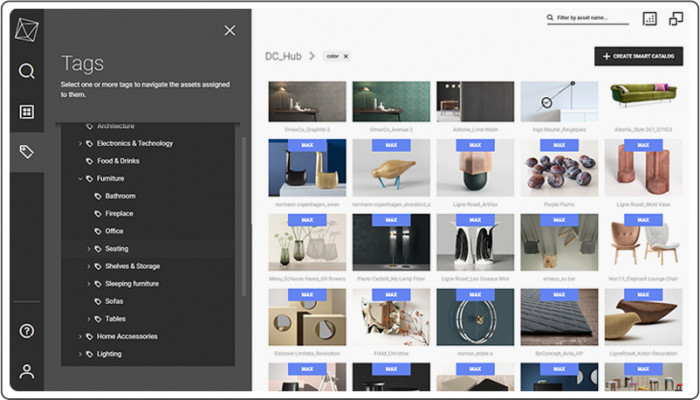The height and width of the screenshot is (400, 700).
Task: Open the Edizione Limitata Revolution thumbnail
Action: click(307, 317)
